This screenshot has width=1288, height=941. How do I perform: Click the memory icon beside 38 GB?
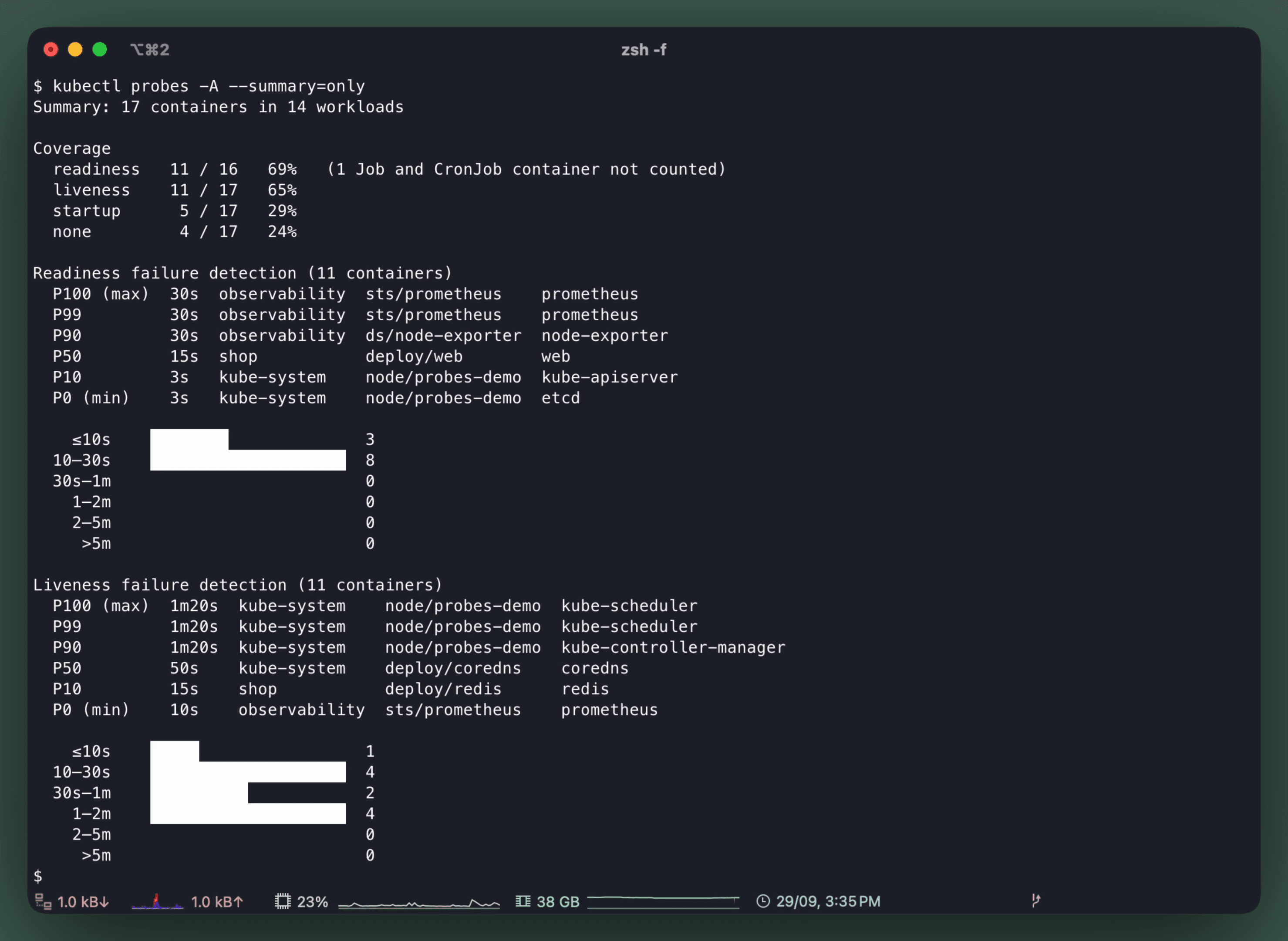(523, 901)
